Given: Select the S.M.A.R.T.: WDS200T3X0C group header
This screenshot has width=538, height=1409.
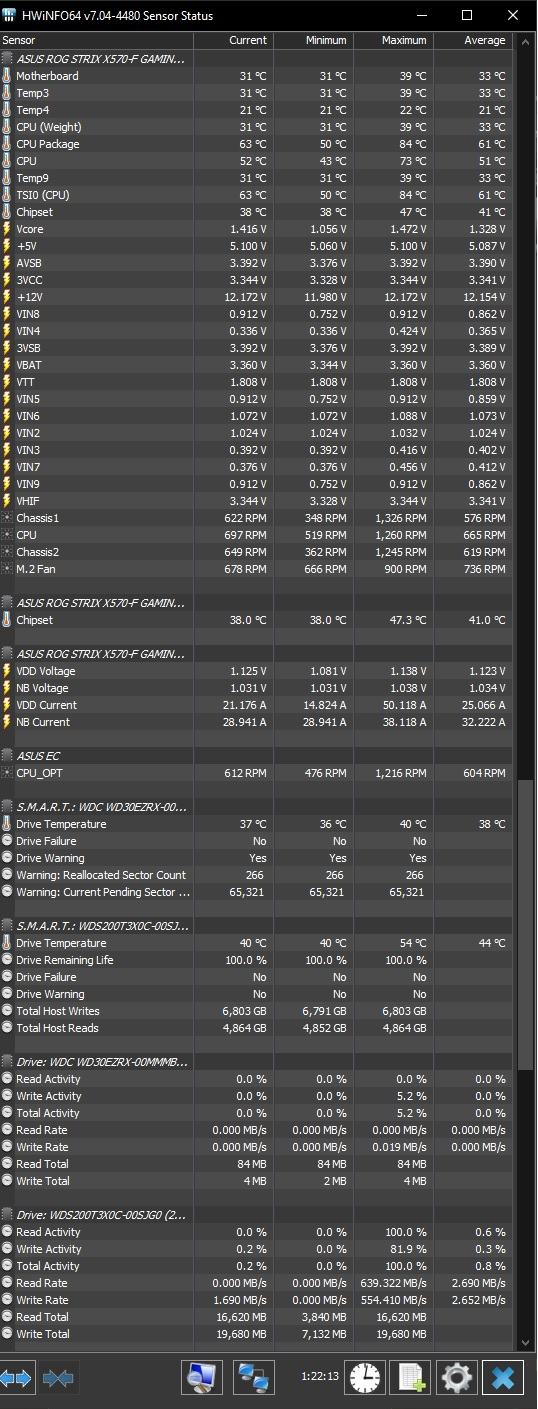Looking at the screenshot, I should click(x=256, y=926).
